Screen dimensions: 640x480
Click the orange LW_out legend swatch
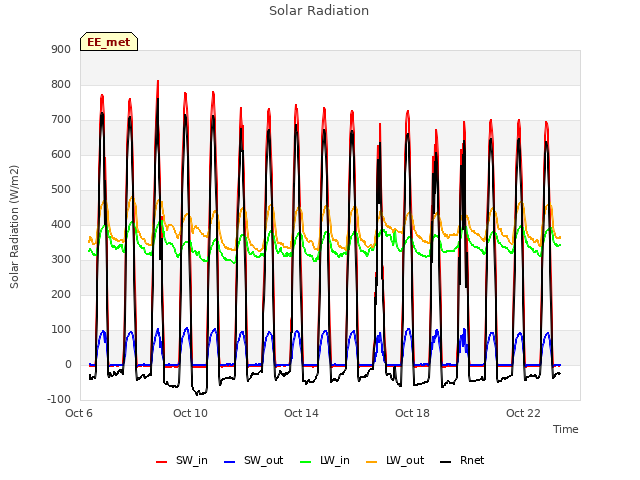tap(372, 462)
